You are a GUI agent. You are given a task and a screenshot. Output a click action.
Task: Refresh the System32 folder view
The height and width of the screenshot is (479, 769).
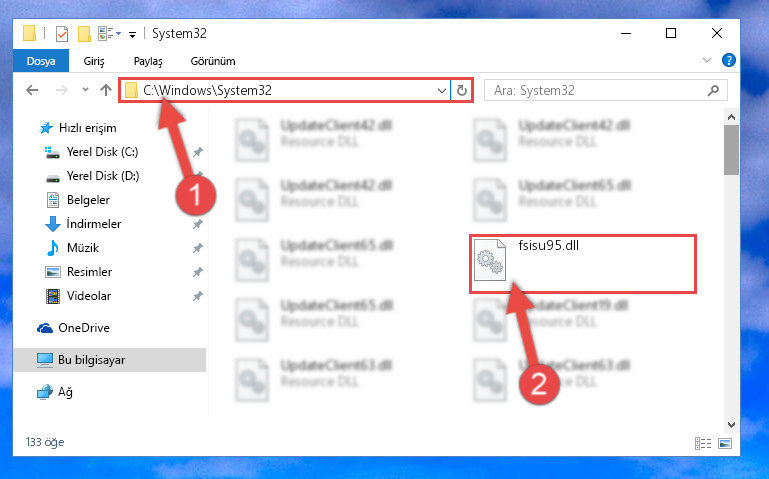click(461, 90)
